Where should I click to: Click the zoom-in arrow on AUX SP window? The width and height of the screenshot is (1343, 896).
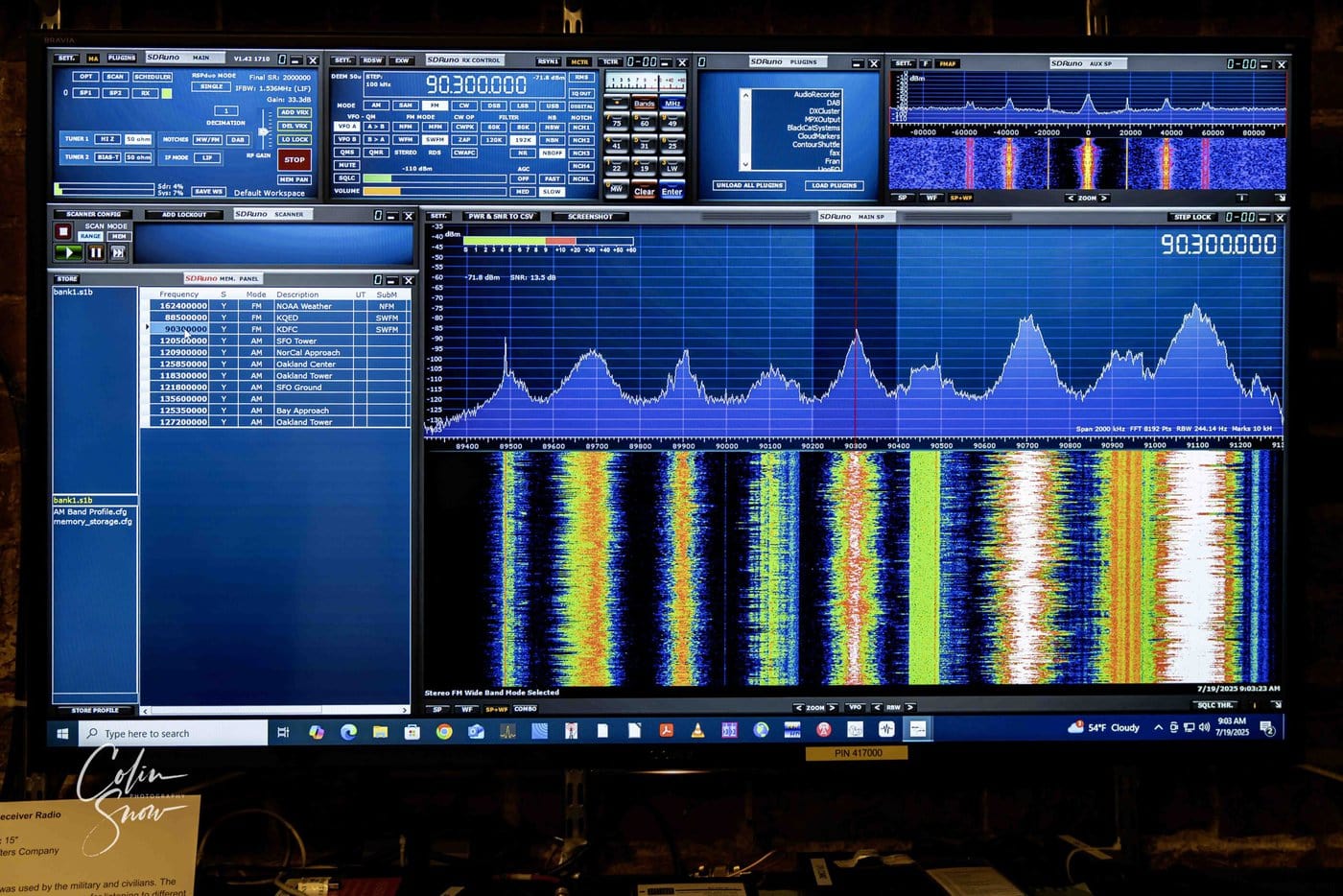(1104, 198)
